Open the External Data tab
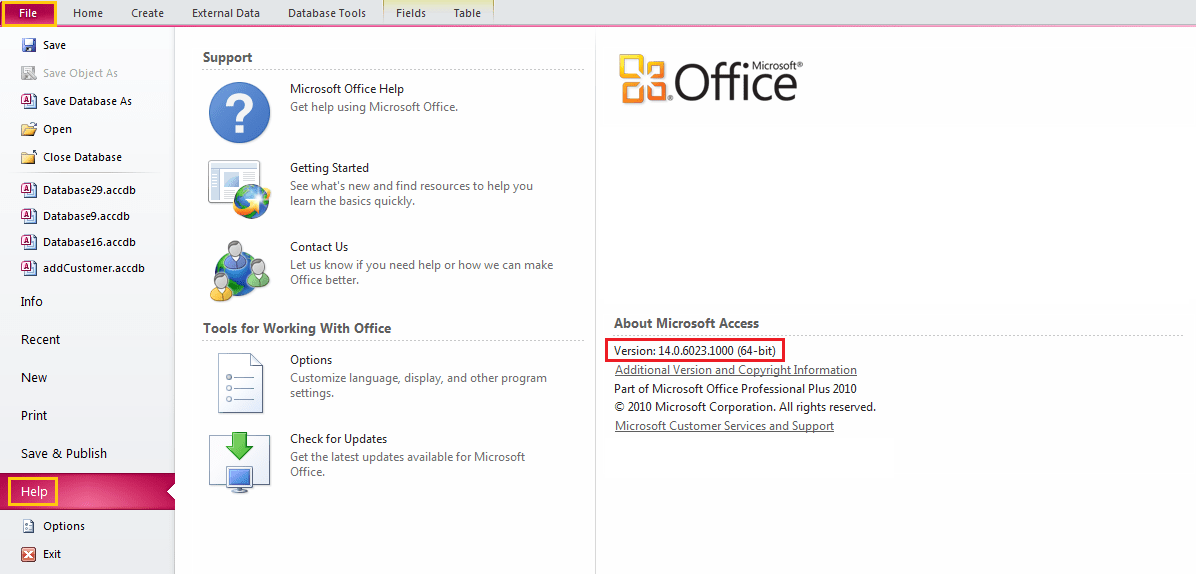This screenshot has width=1196, height=574. point(226,13)
